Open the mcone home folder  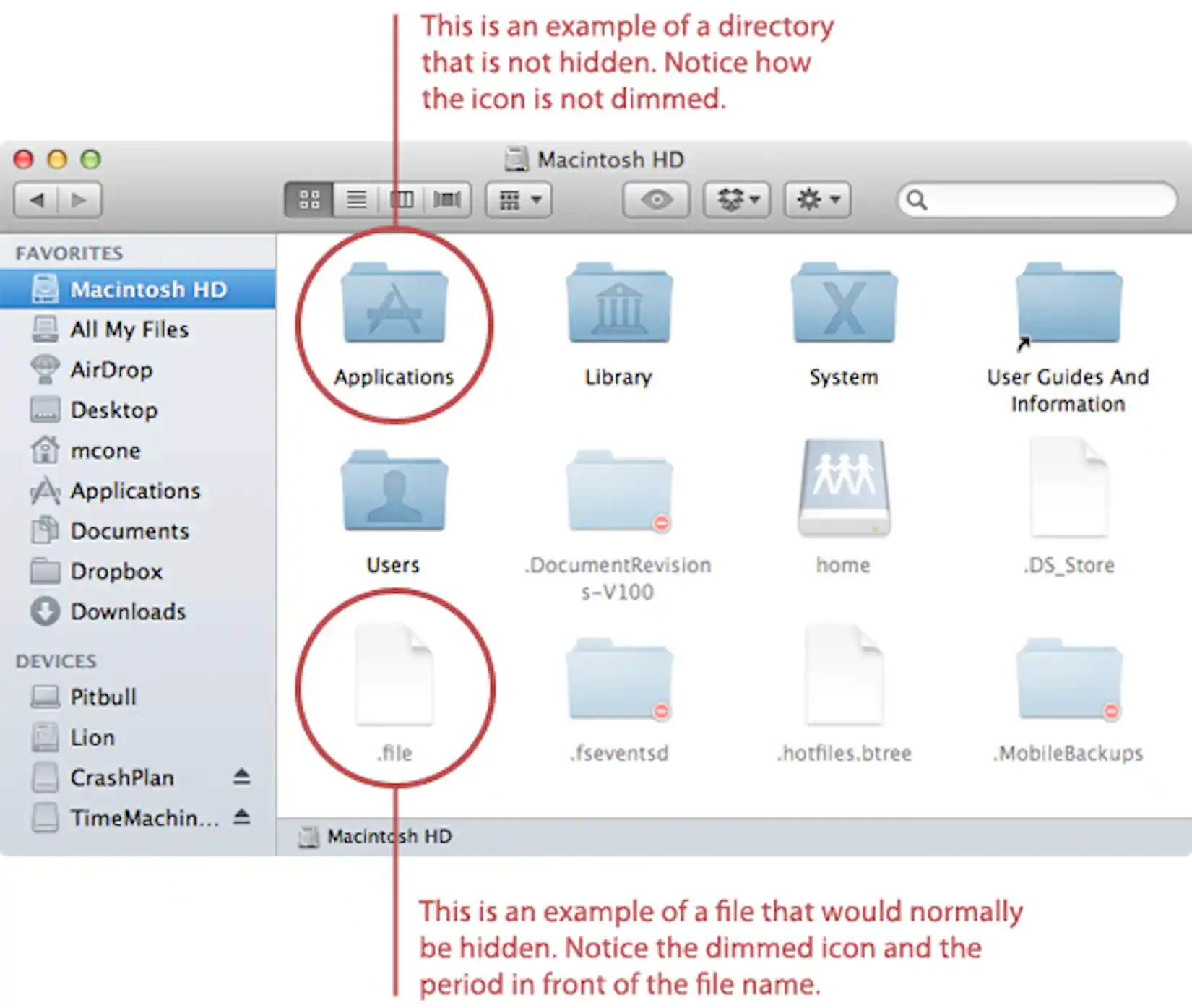pyautogui.click(x=137, y=450)
